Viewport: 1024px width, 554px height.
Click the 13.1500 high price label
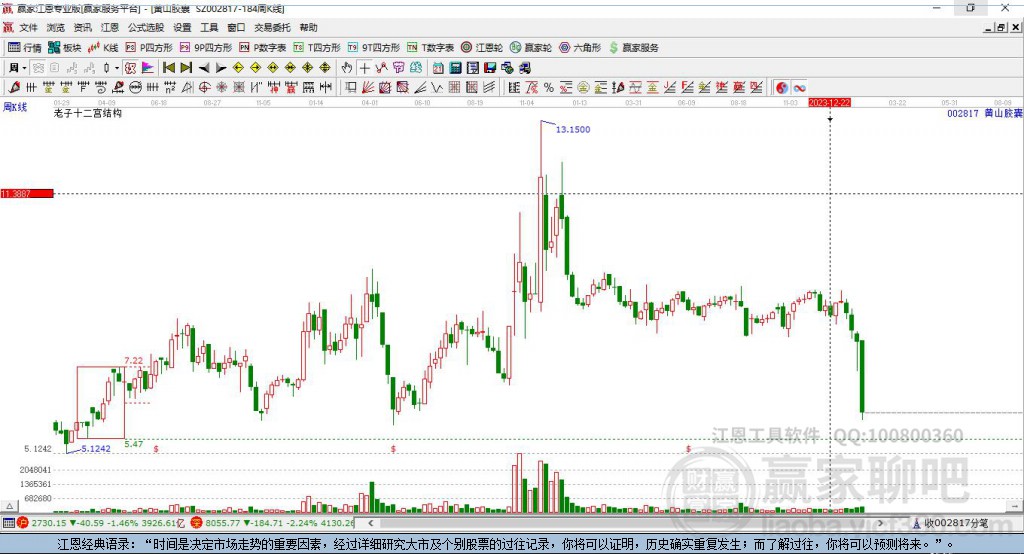(x=573, y=129)
